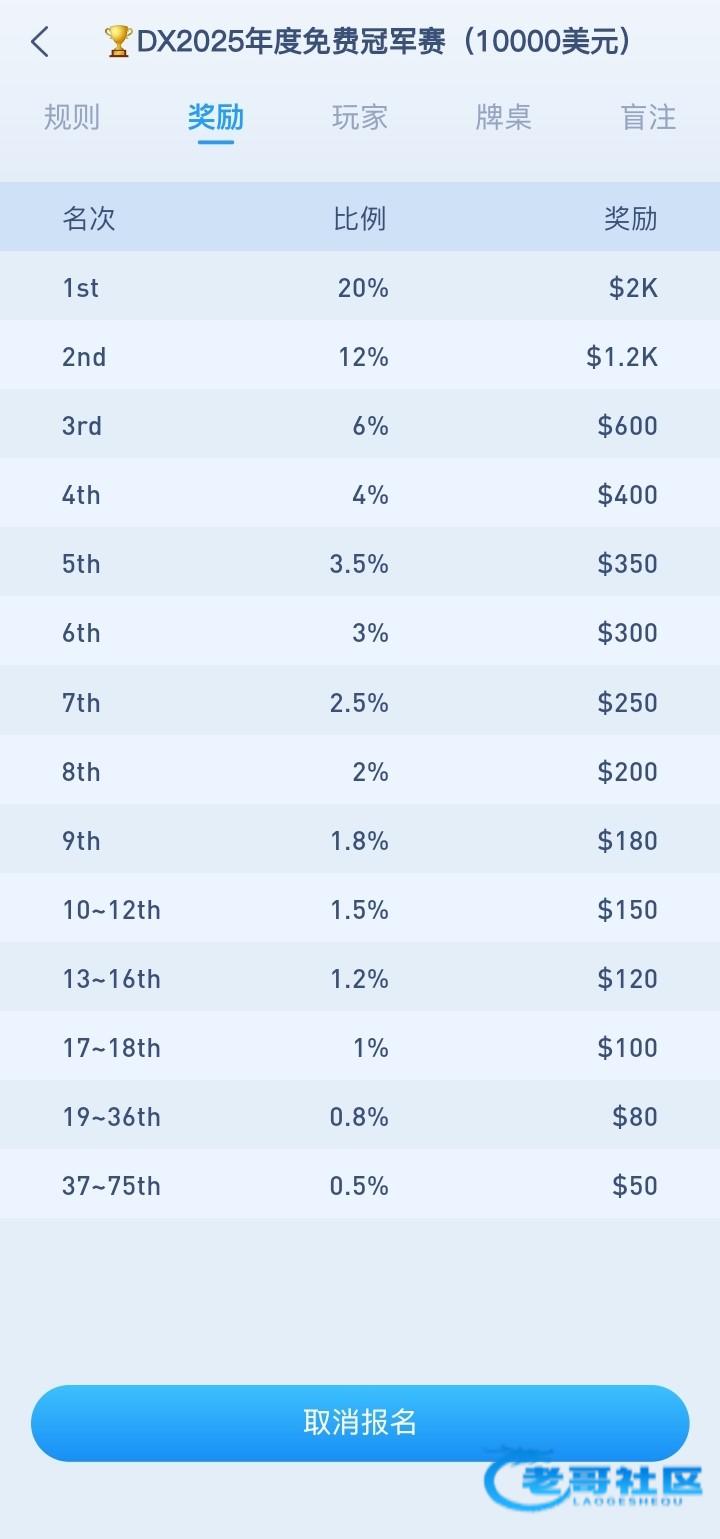
Task: Open the 玩家 tab
Action: click(x=359, y=118)
